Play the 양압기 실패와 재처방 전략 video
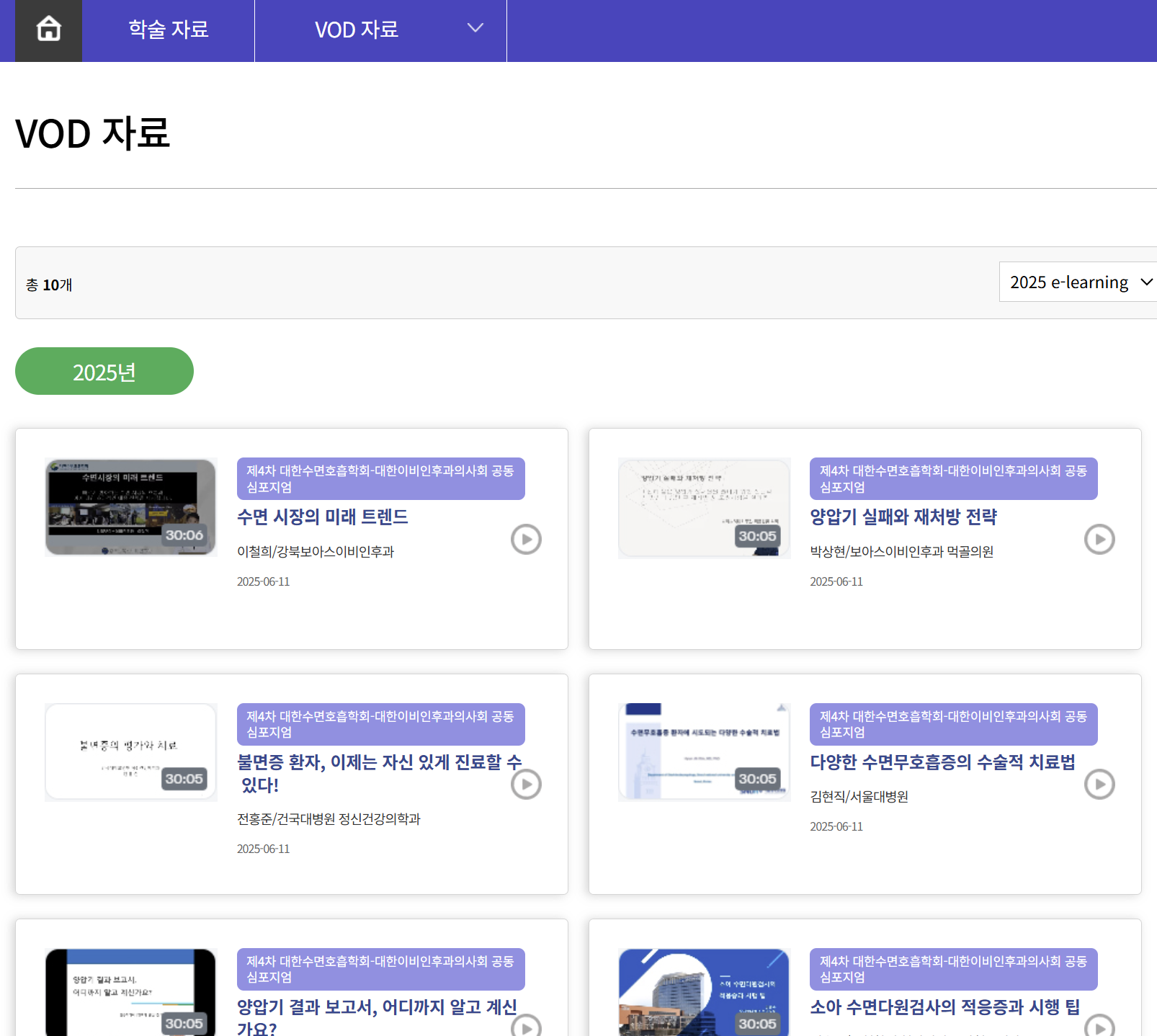 [1099, 539]
